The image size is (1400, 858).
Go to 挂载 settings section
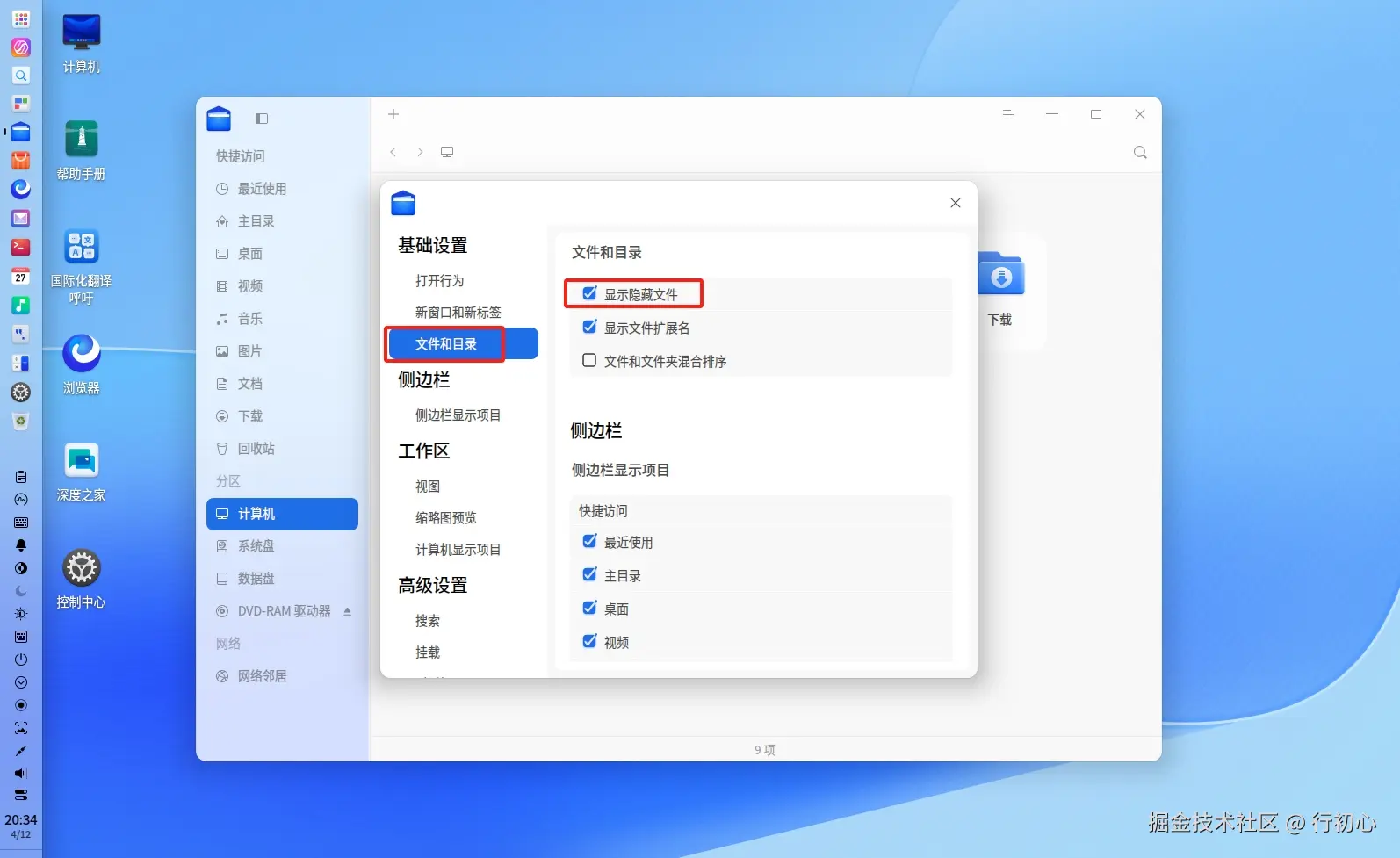428,653
